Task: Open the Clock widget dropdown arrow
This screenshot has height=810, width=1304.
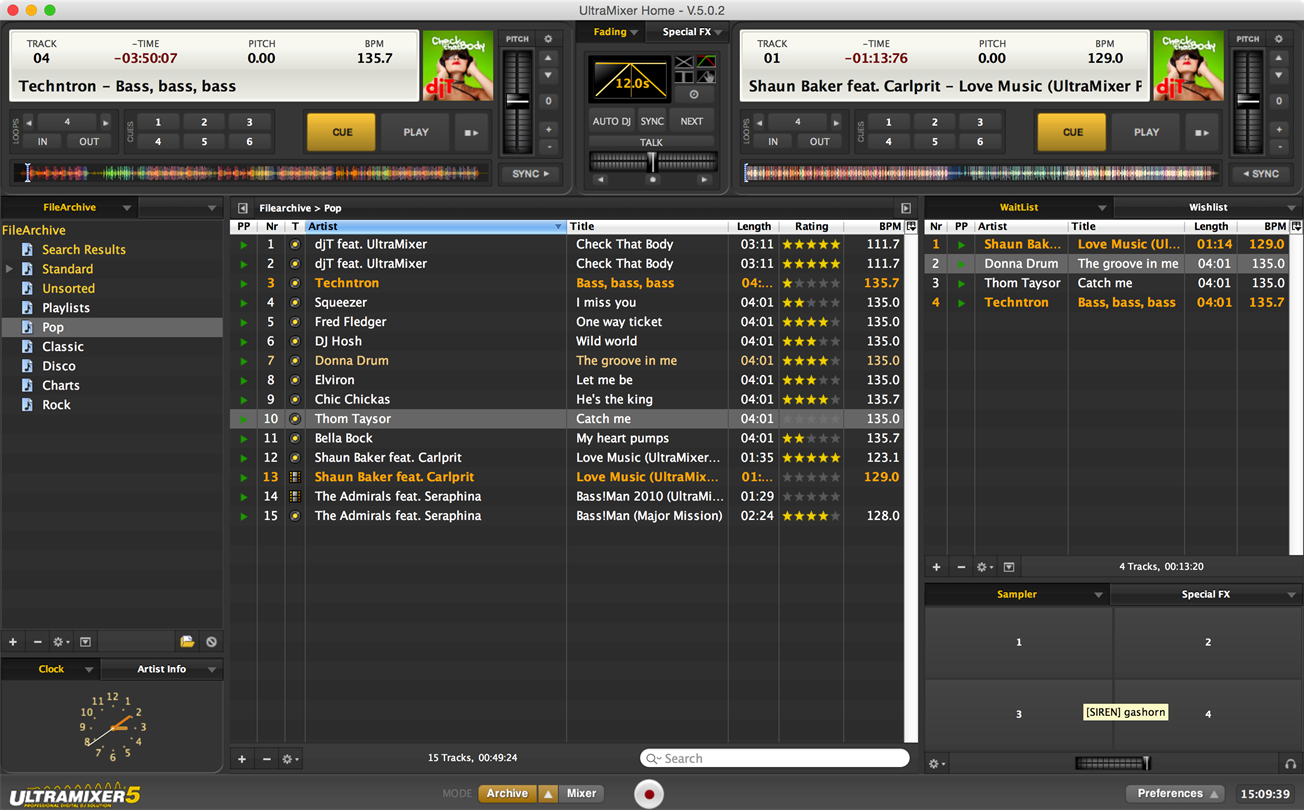Action: coord(89,670)
